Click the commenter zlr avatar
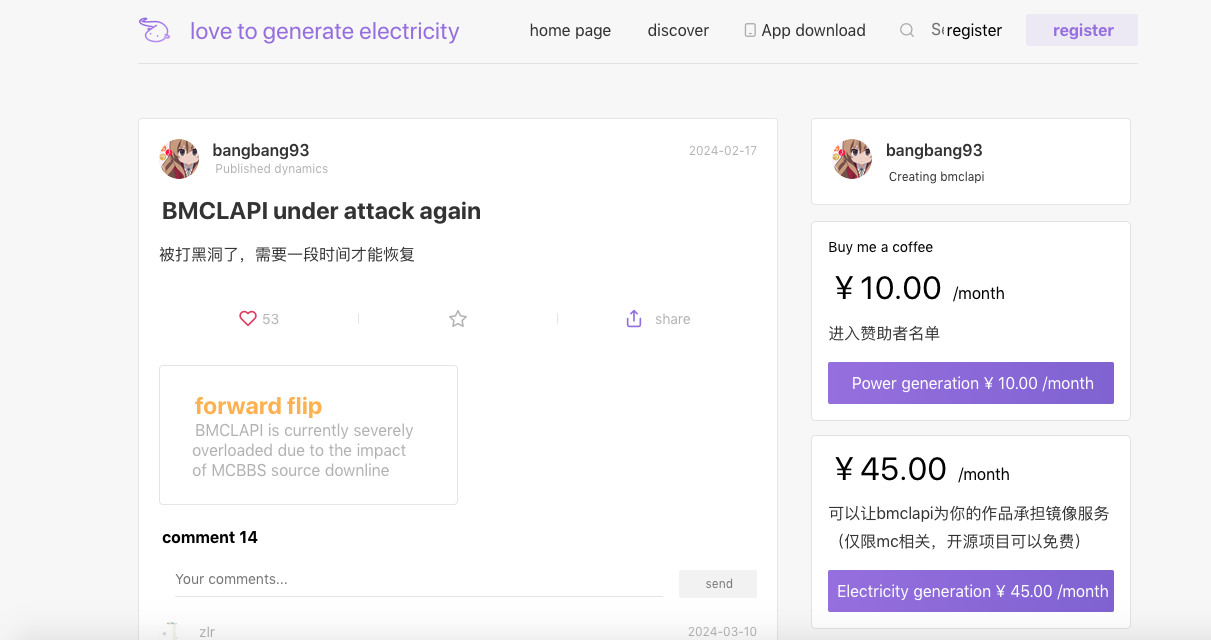 [x=171, y=631]
